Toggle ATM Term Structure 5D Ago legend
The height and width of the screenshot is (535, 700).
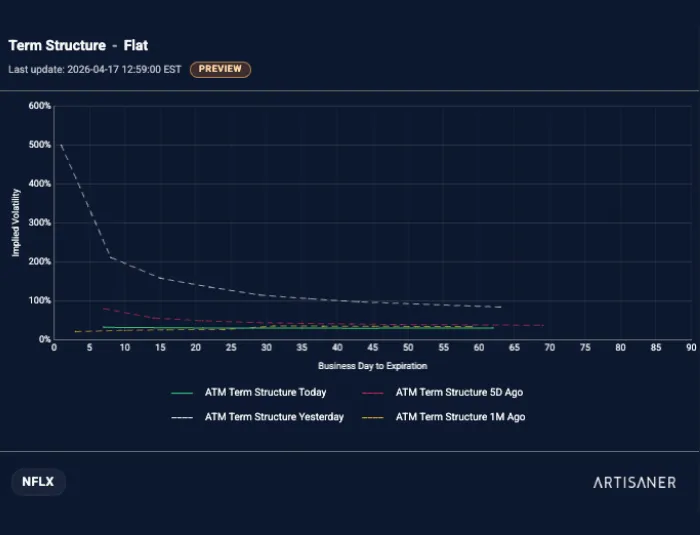pos(442,393)
